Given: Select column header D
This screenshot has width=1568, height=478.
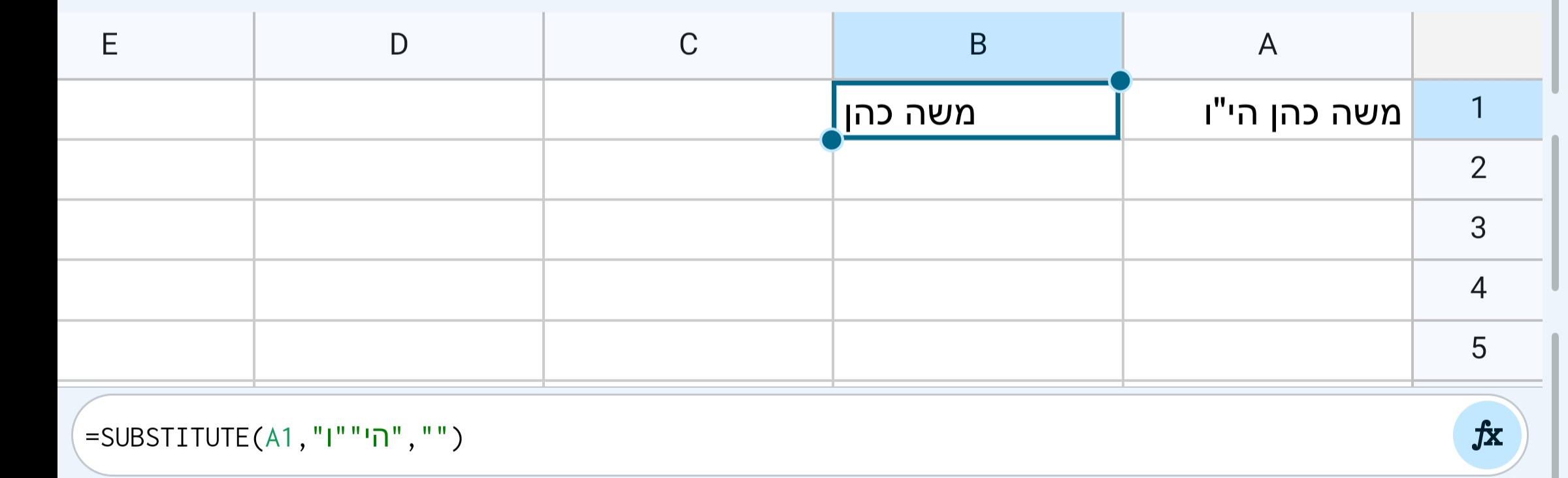Looking at the screenshot, I should point(399,43).
